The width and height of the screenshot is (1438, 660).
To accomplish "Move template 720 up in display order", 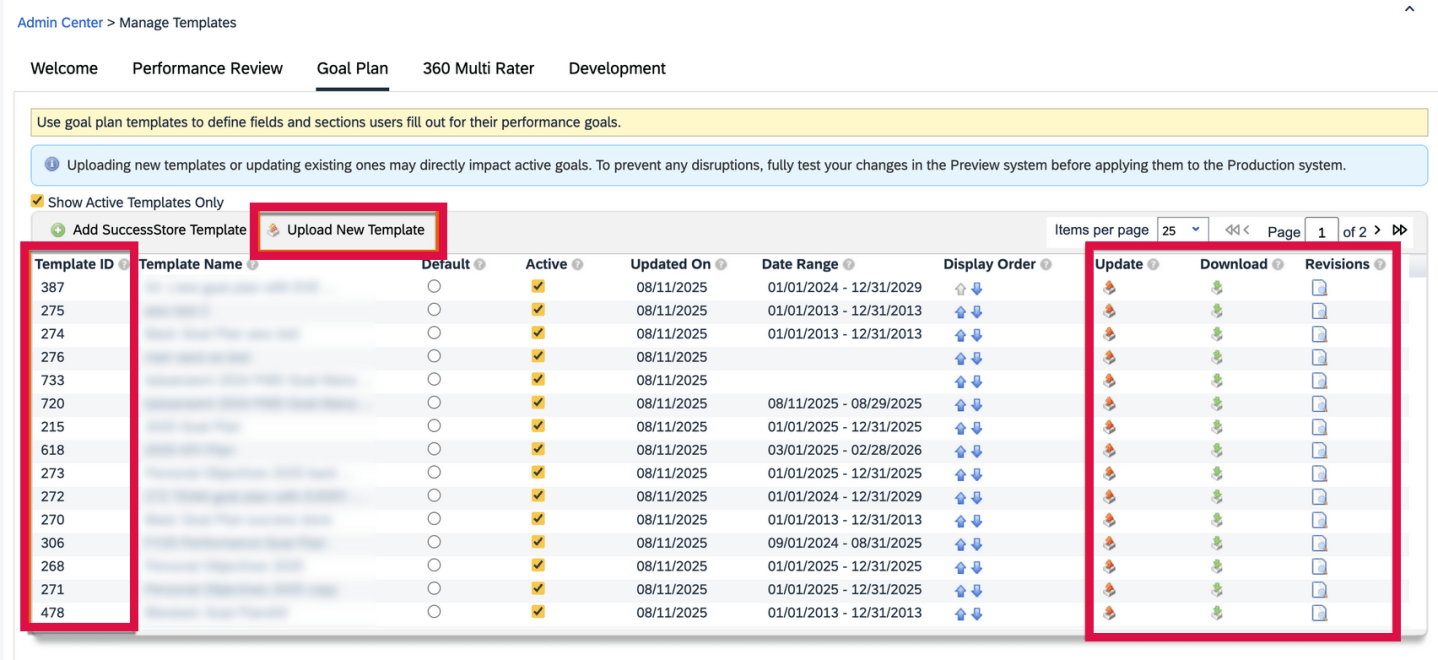I will coord(960,404).
